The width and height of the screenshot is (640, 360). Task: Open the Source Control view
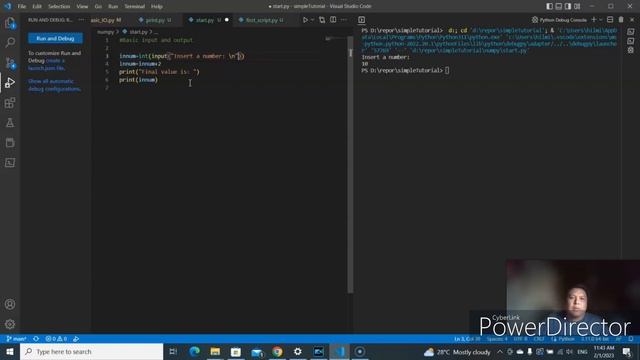point(10,63)
